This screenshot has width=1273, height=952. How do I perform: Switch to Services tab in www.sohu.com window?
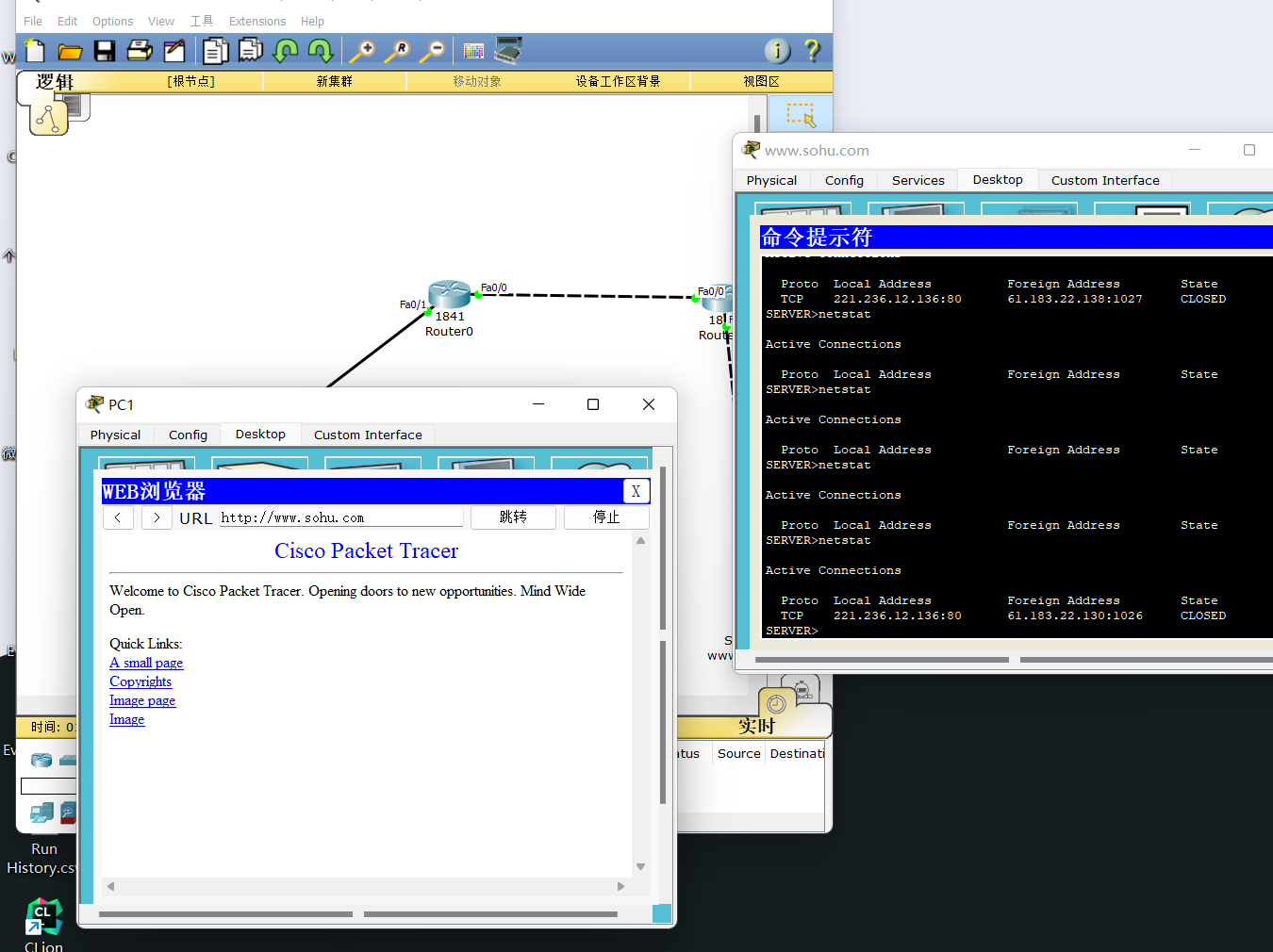point(918,180)
